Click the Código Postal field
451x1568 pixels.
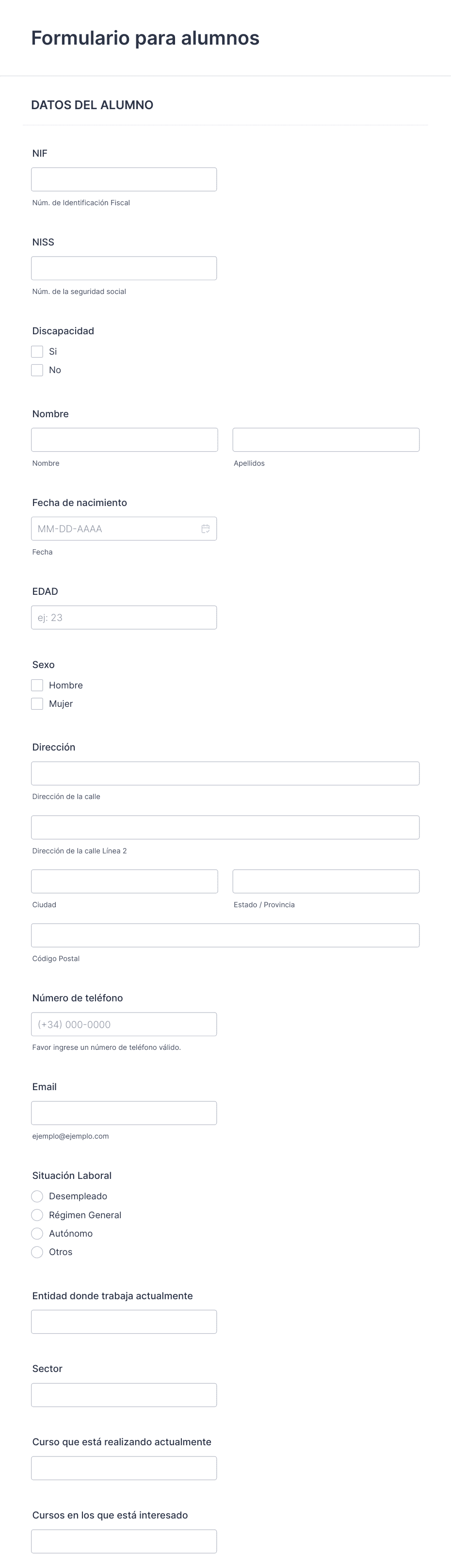(225, 934)
